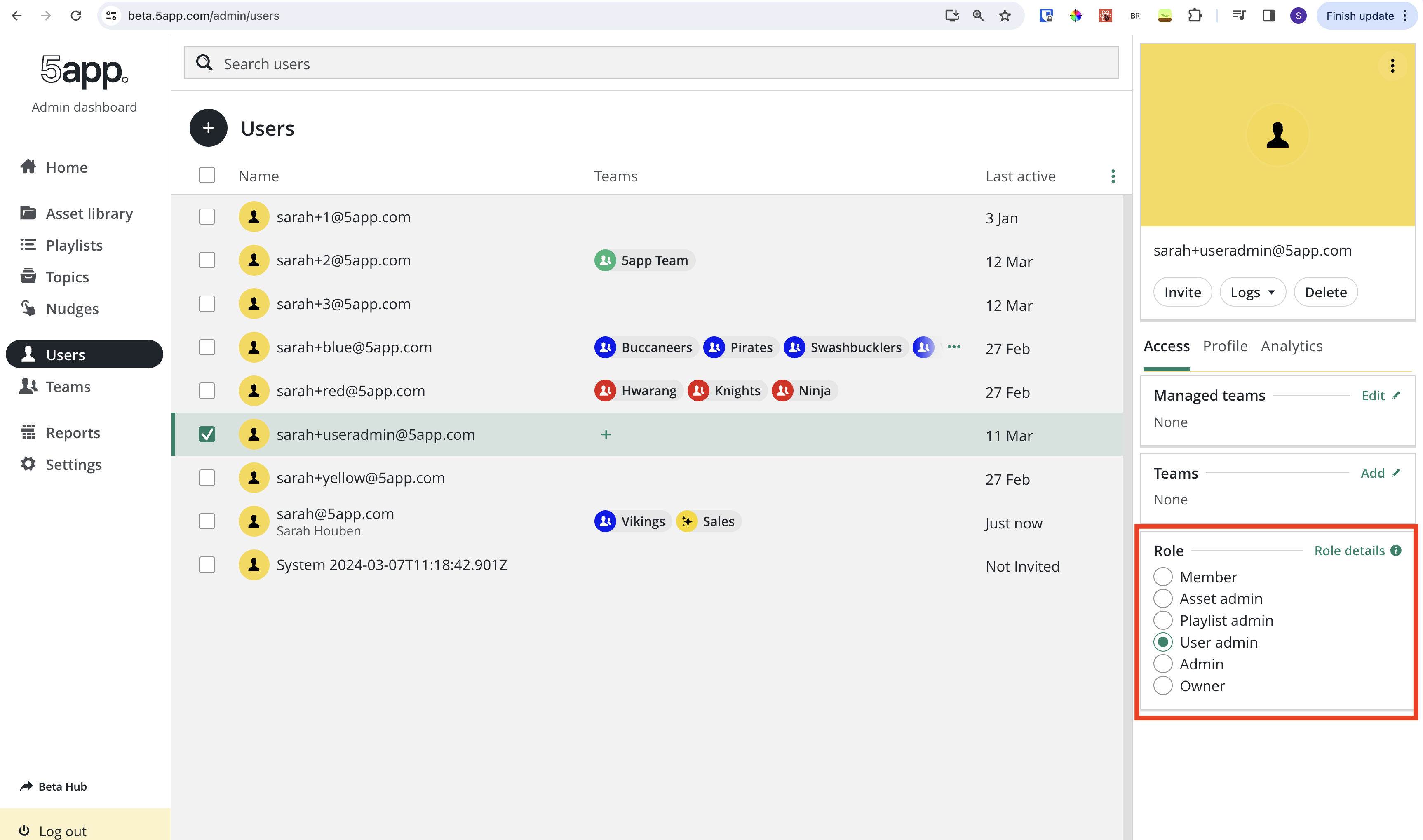
Task: Click the Knights team chip
Action: 726,391
